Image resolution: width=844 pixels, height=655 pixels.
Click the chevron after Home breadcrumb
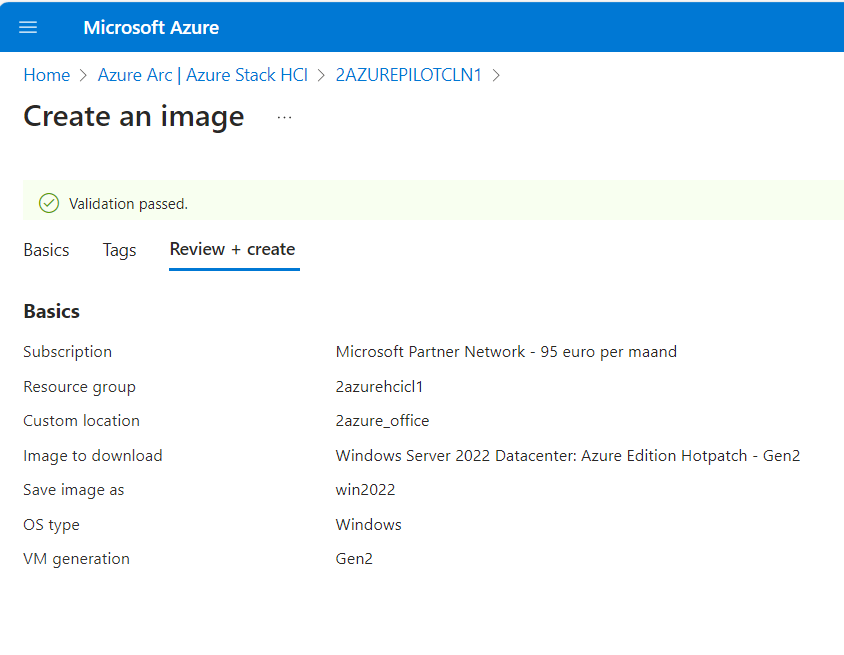(x=83, y=75)
